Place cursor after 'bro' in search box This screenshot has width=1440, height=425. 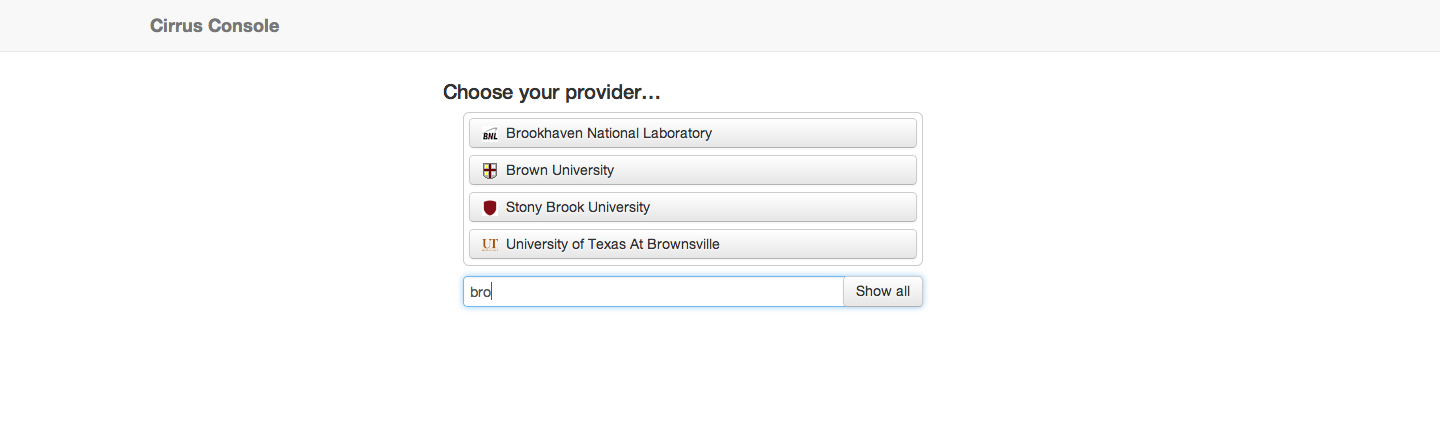(493, 292)
